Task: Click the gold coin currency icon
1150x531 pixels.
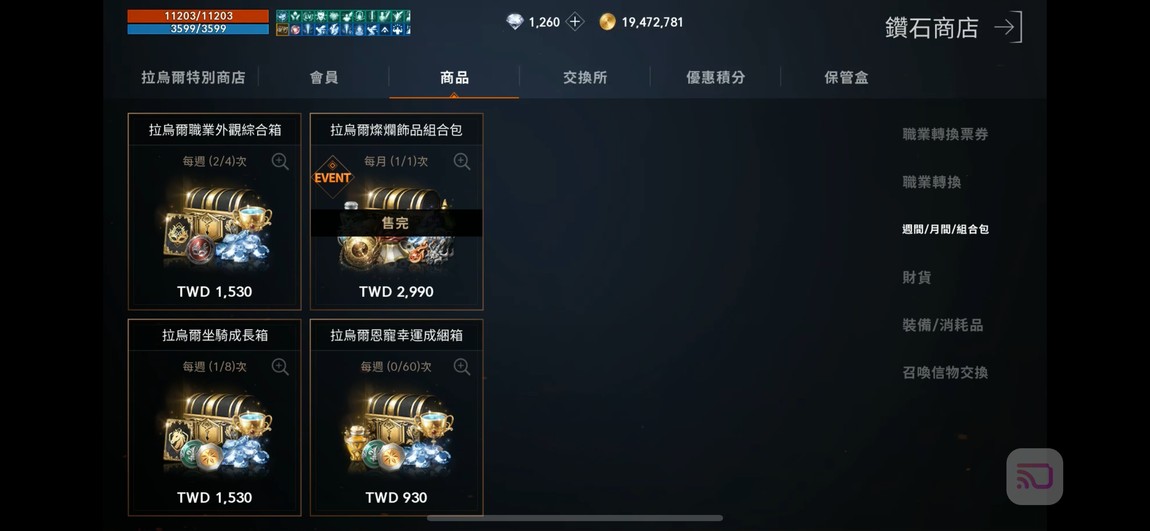Action: (607, 22)
